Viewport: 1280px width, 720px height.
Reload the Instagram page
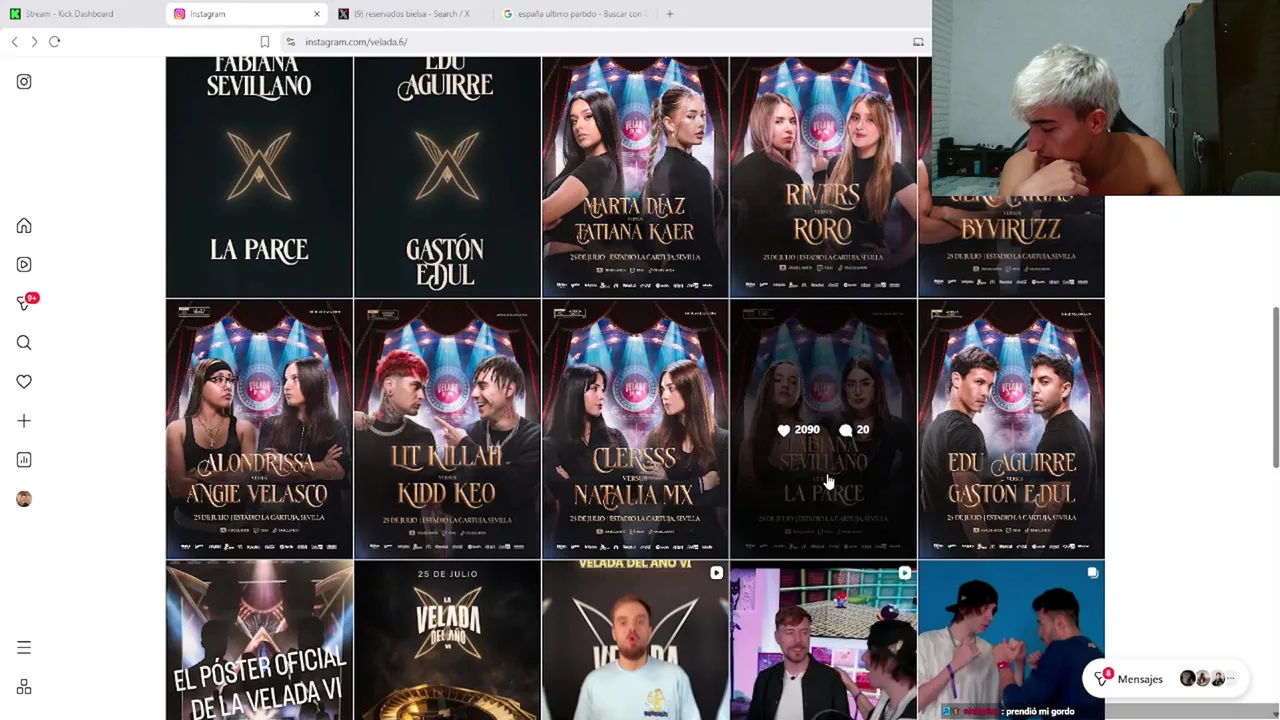(x=55, y=42)
